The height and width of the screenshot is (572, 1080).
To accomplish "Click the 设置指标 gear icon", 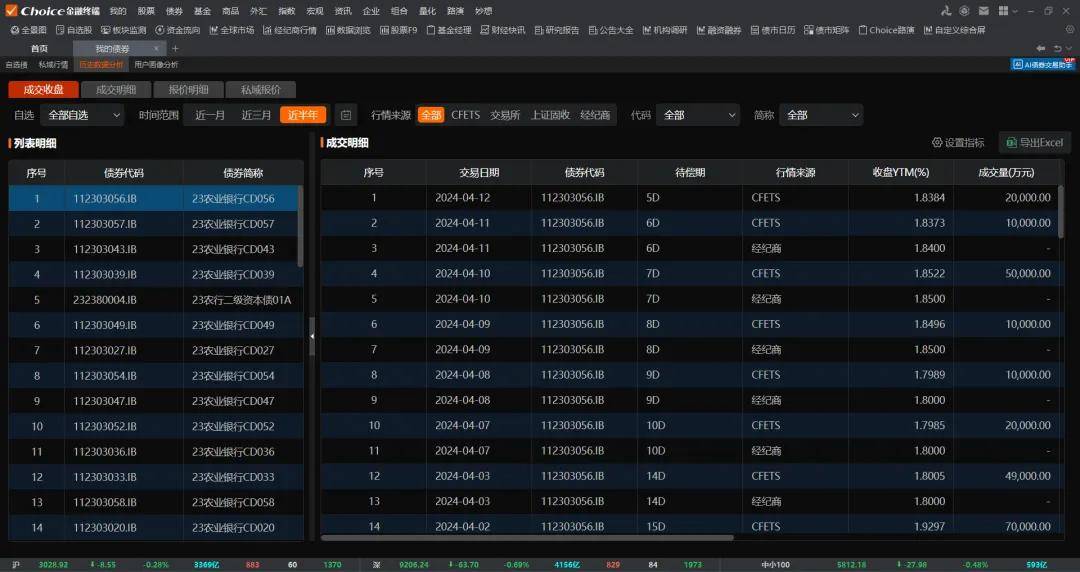I will (x=937, y=143).
